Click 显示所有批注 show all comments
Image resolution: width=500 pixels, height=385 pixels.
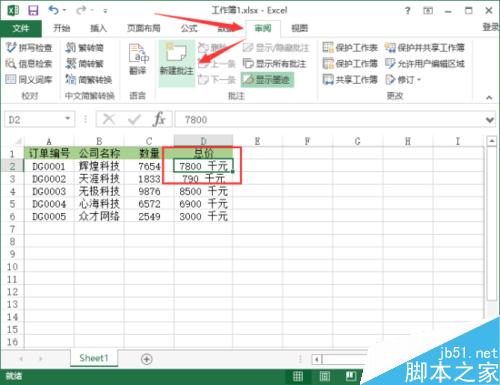(x=274, y=63)
